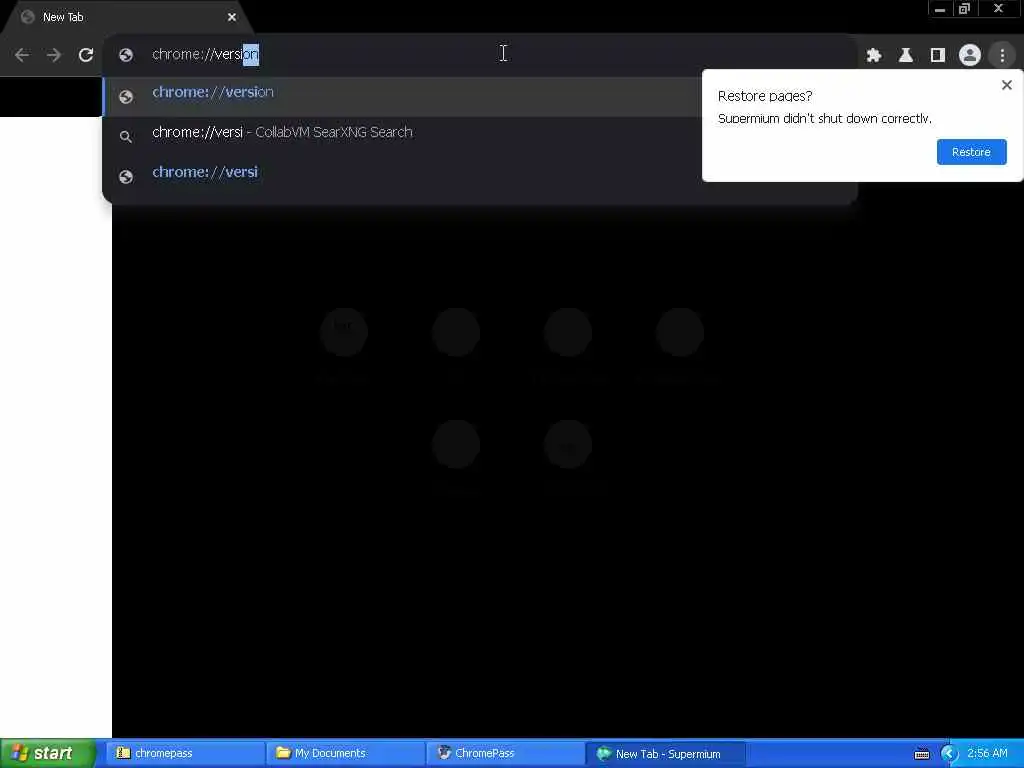This screenshot has height=768, width=1024.
Task: Click the Restore pages? heading text
Action: (765, 96)
